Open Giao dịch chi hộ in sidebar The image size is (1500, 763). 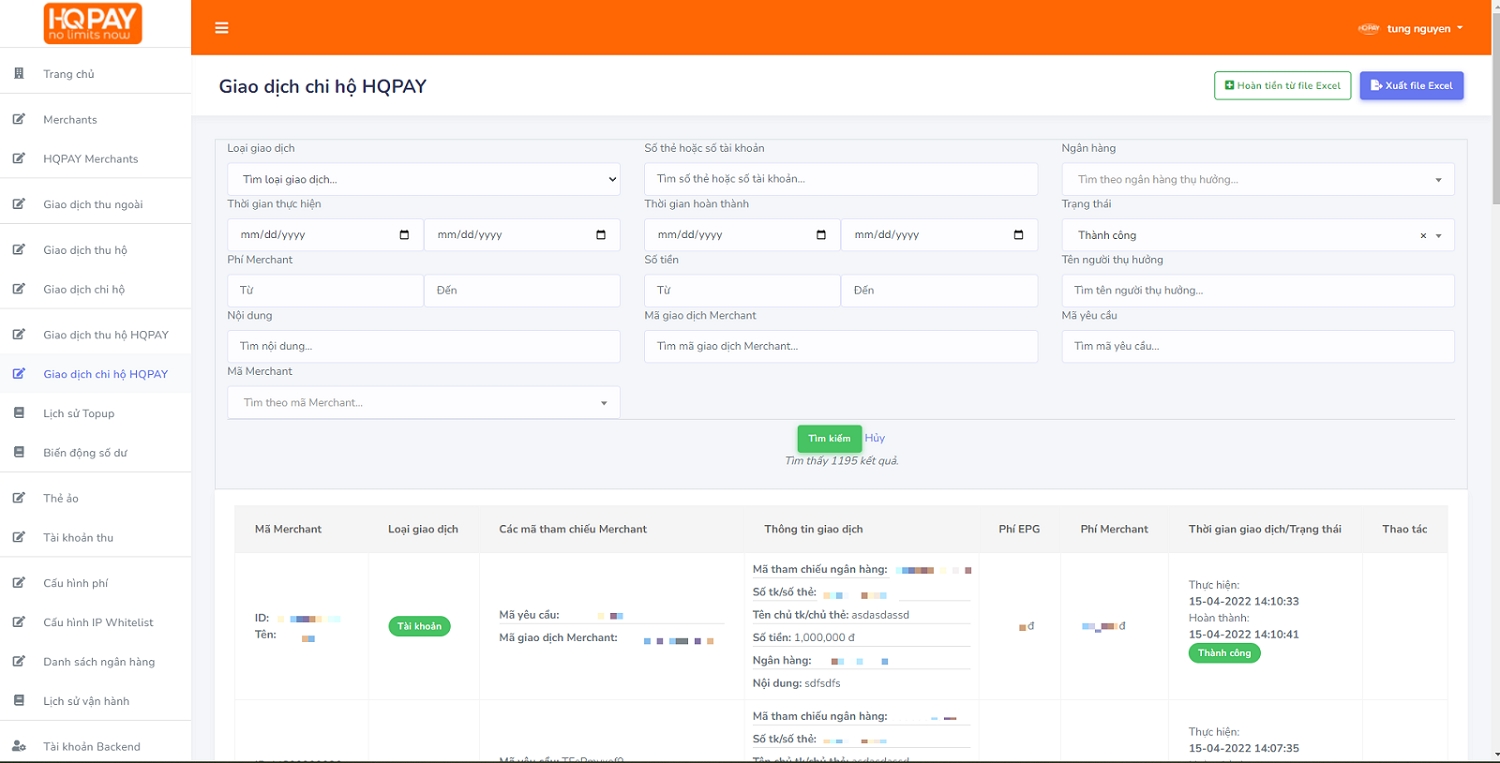pos(84,289)
